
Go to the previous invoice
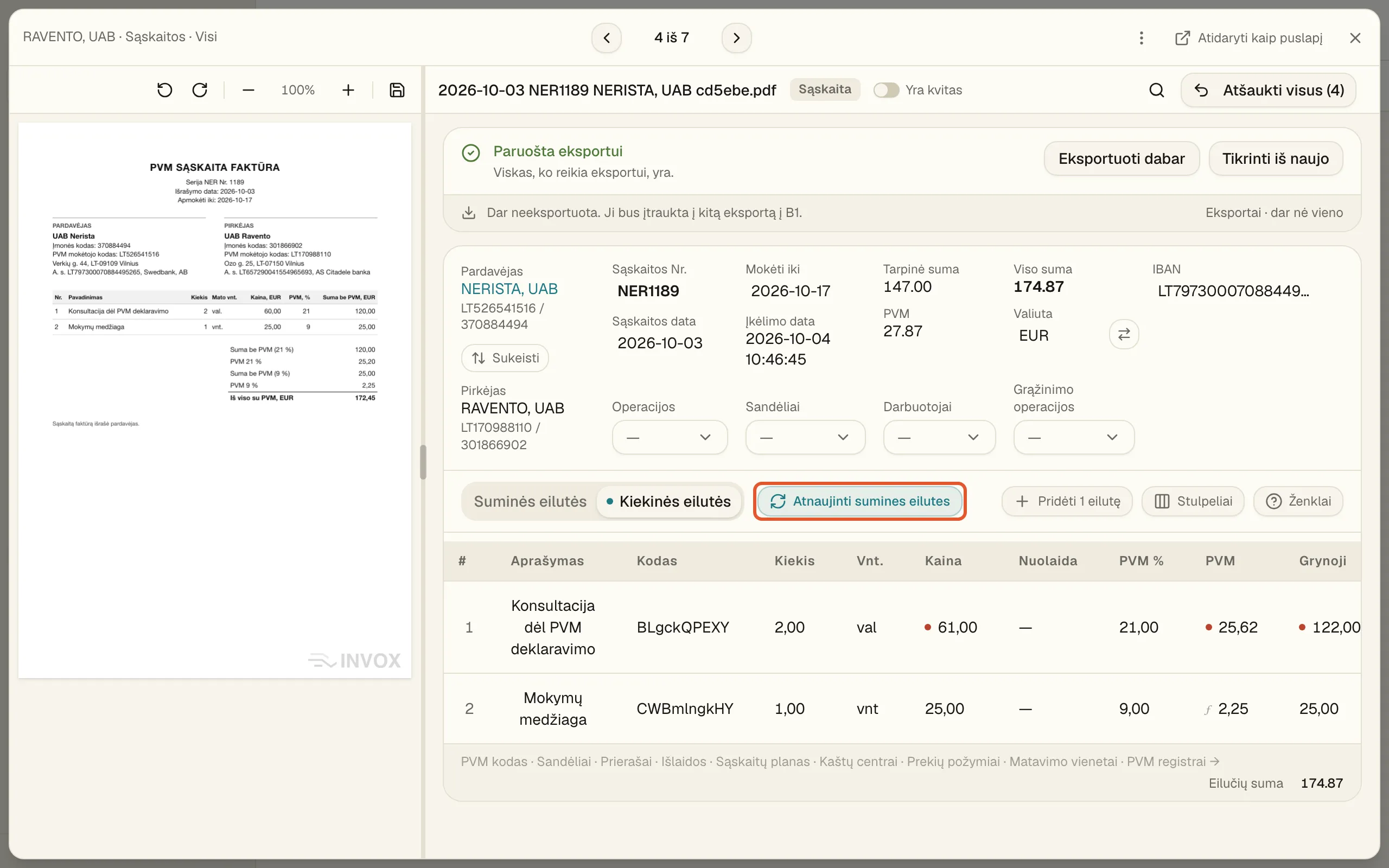607,38
